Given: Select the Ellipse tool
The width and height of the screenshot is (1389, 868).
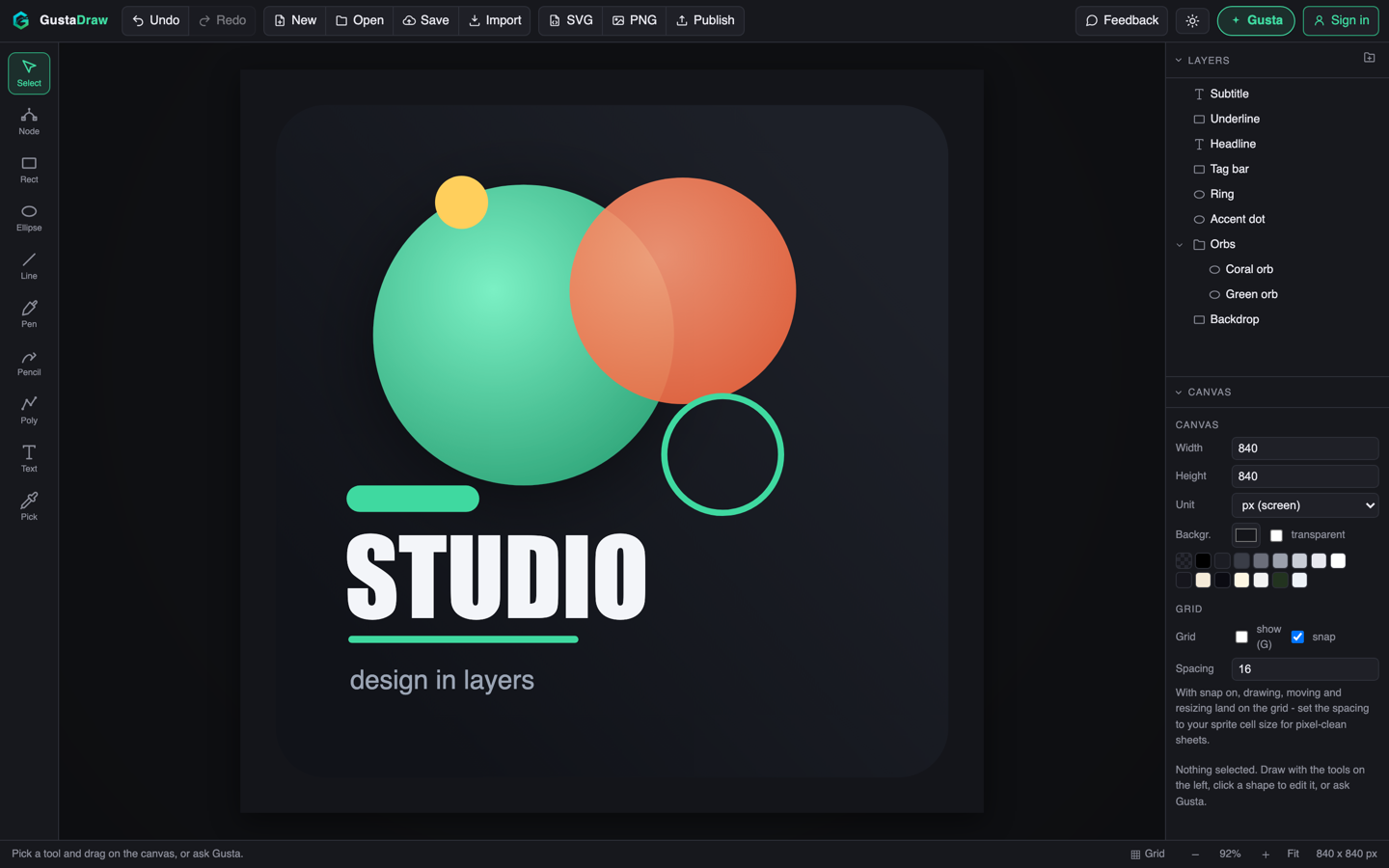Looking at the screenshot, I should pyautogui.click(x=29, y=218).
